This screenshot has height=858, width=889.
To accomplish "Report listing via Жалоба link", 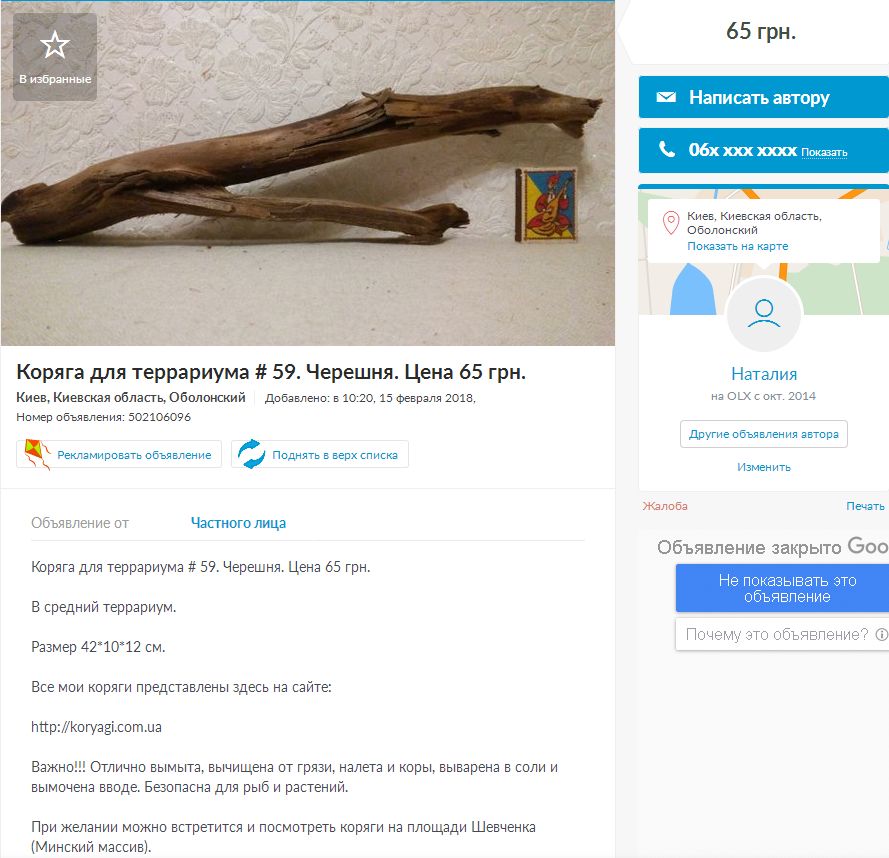I will [665, 506].
